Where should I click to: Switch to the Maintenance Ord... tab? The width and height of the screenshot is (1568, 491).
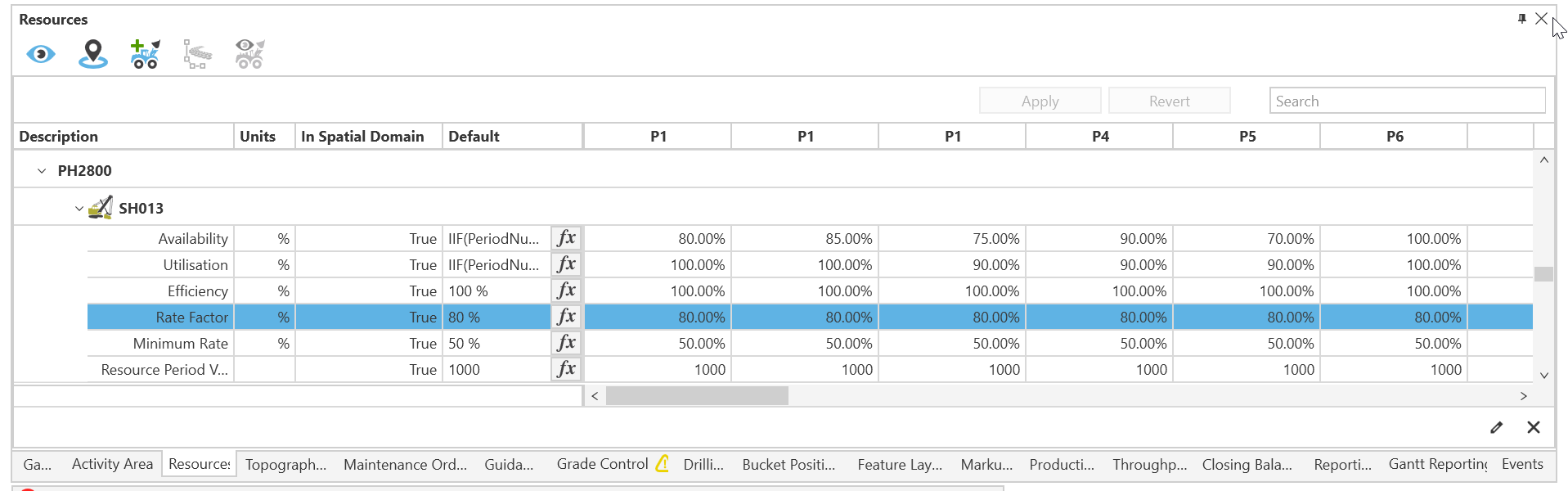[x=405, y=464]
